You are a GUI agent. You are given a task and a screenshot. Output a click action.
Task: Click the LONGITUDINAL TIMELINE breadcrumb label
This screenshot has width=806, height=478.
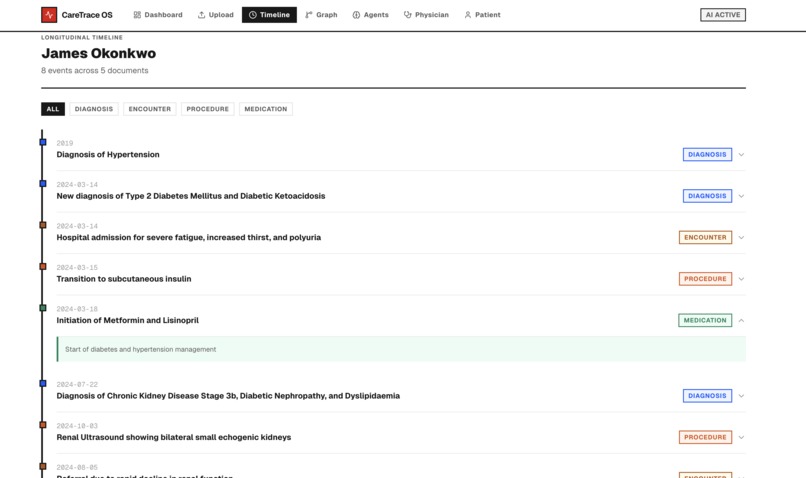[82, 38]
